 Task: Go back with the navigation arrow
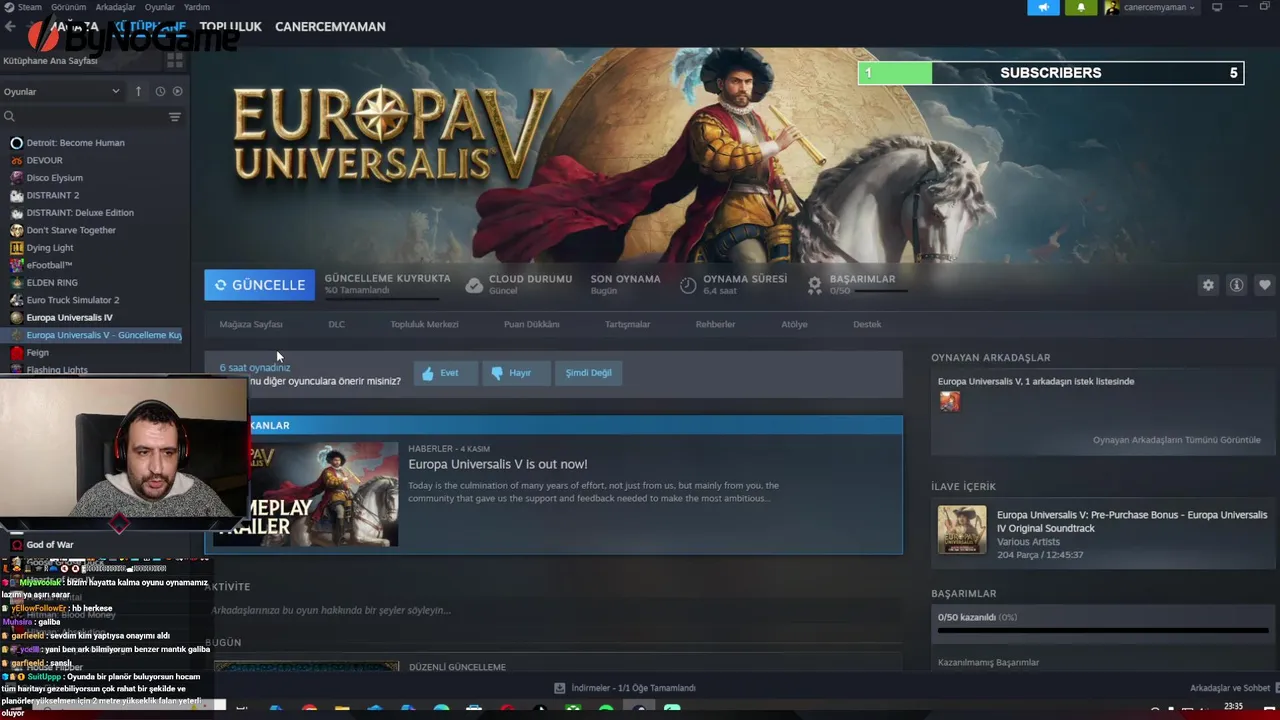10,27
